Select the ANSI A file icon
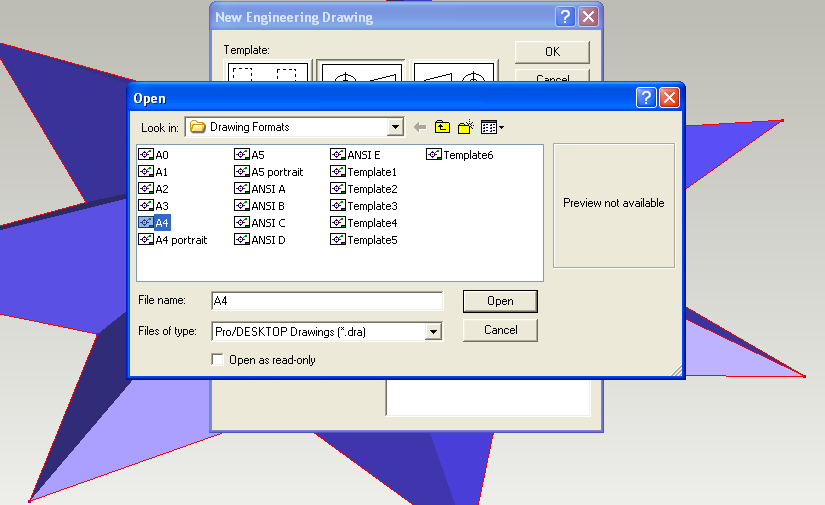Viewport: 825px width, 505px height. (x=242, y=188)
